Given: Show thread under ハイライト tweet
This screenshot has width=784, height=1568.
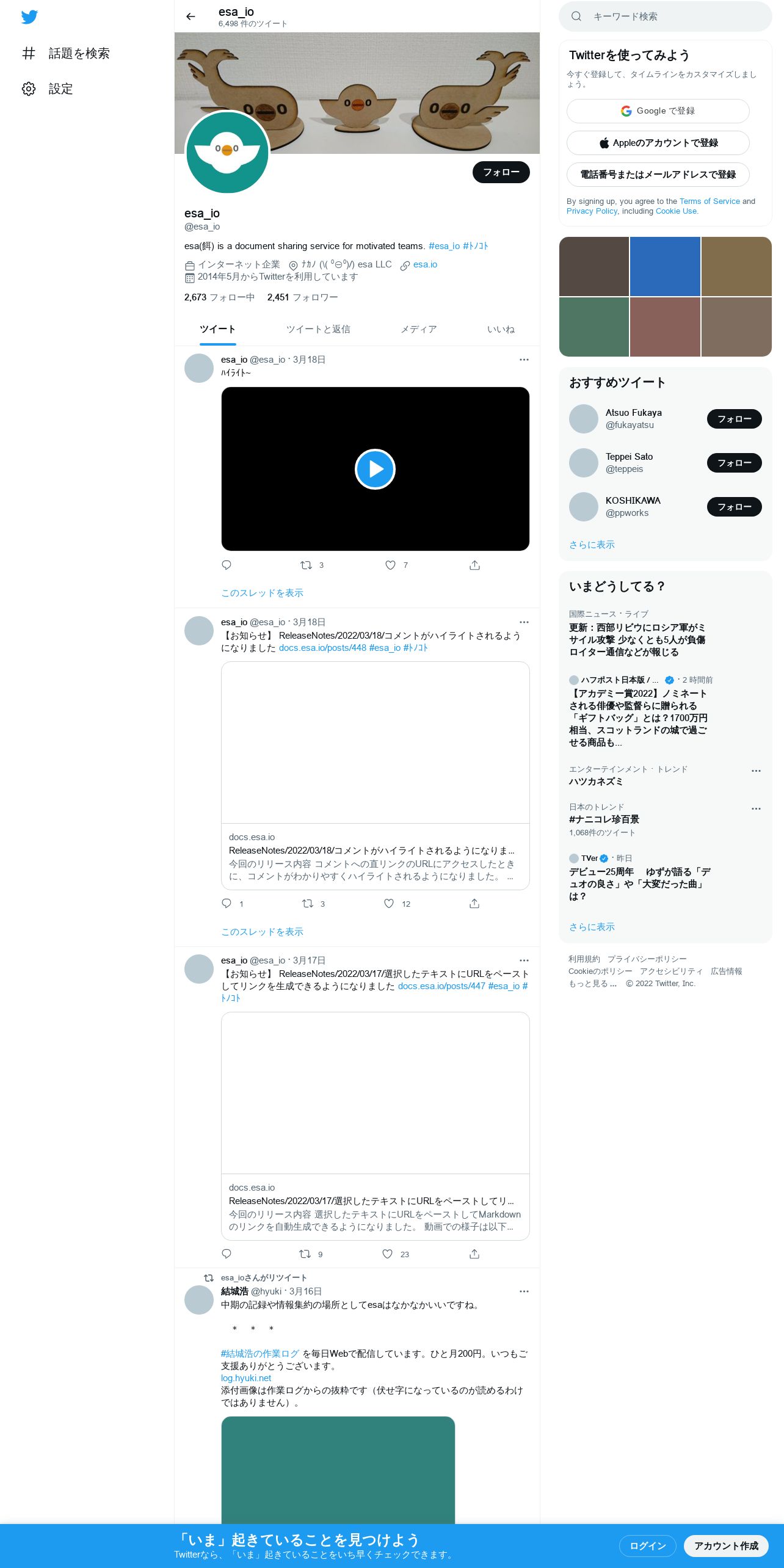Looking at the screenshot, I should click(262, 593).
